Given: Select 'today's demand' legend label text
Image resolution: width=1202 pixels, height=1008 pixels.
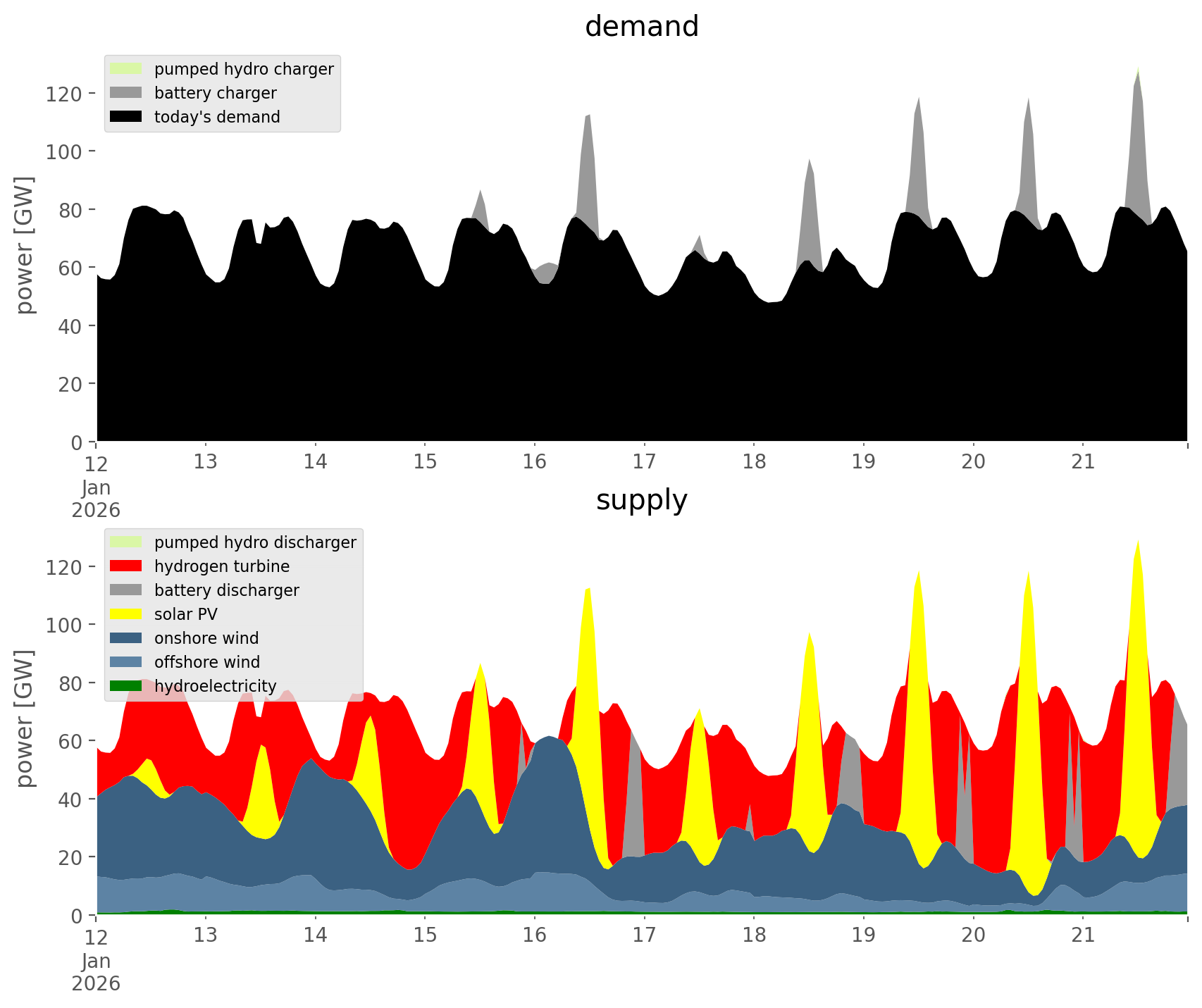Looking at the screenshot, I should point(217,117).
